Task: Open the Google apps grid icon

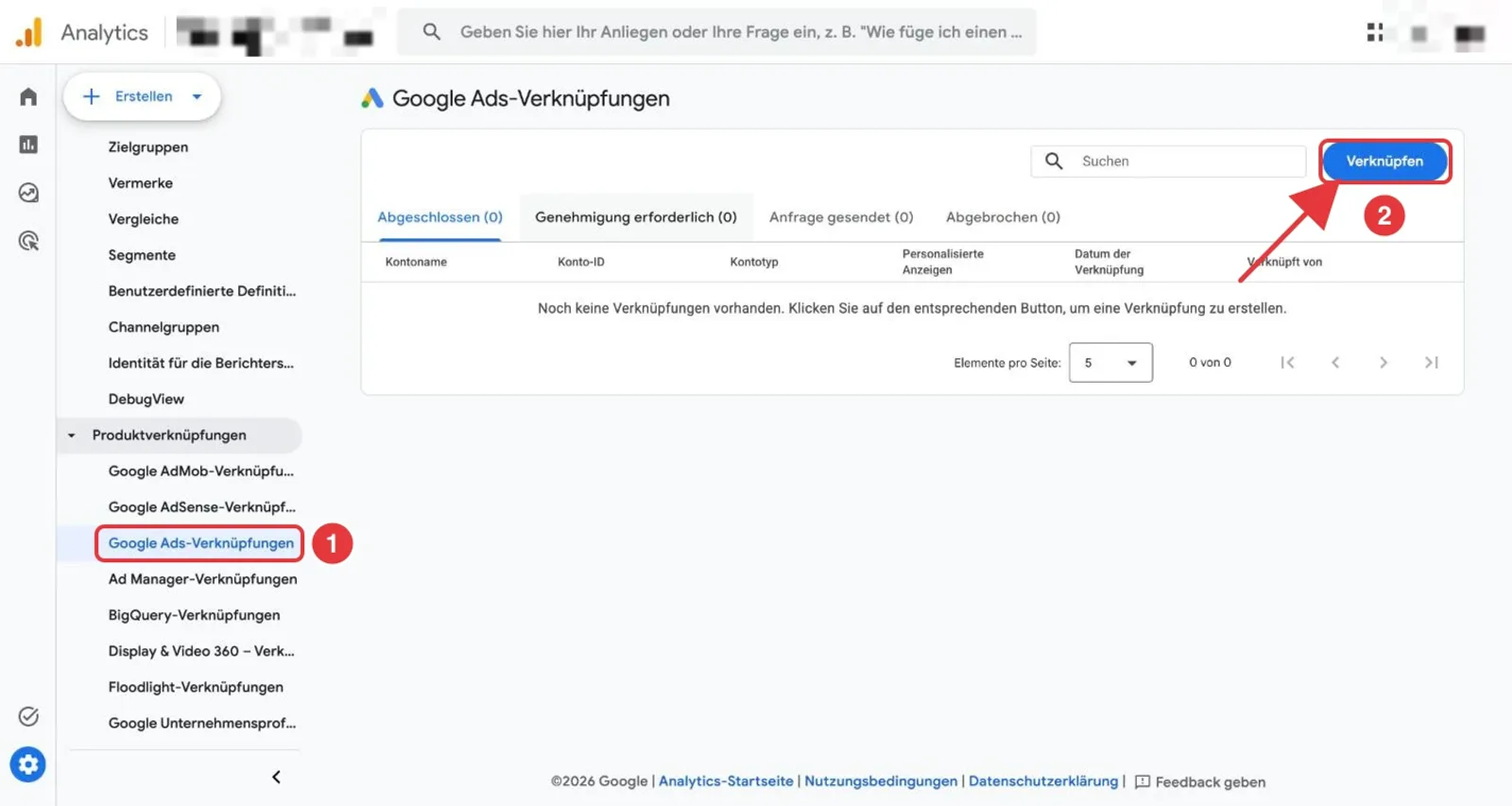Action: 1375,33
